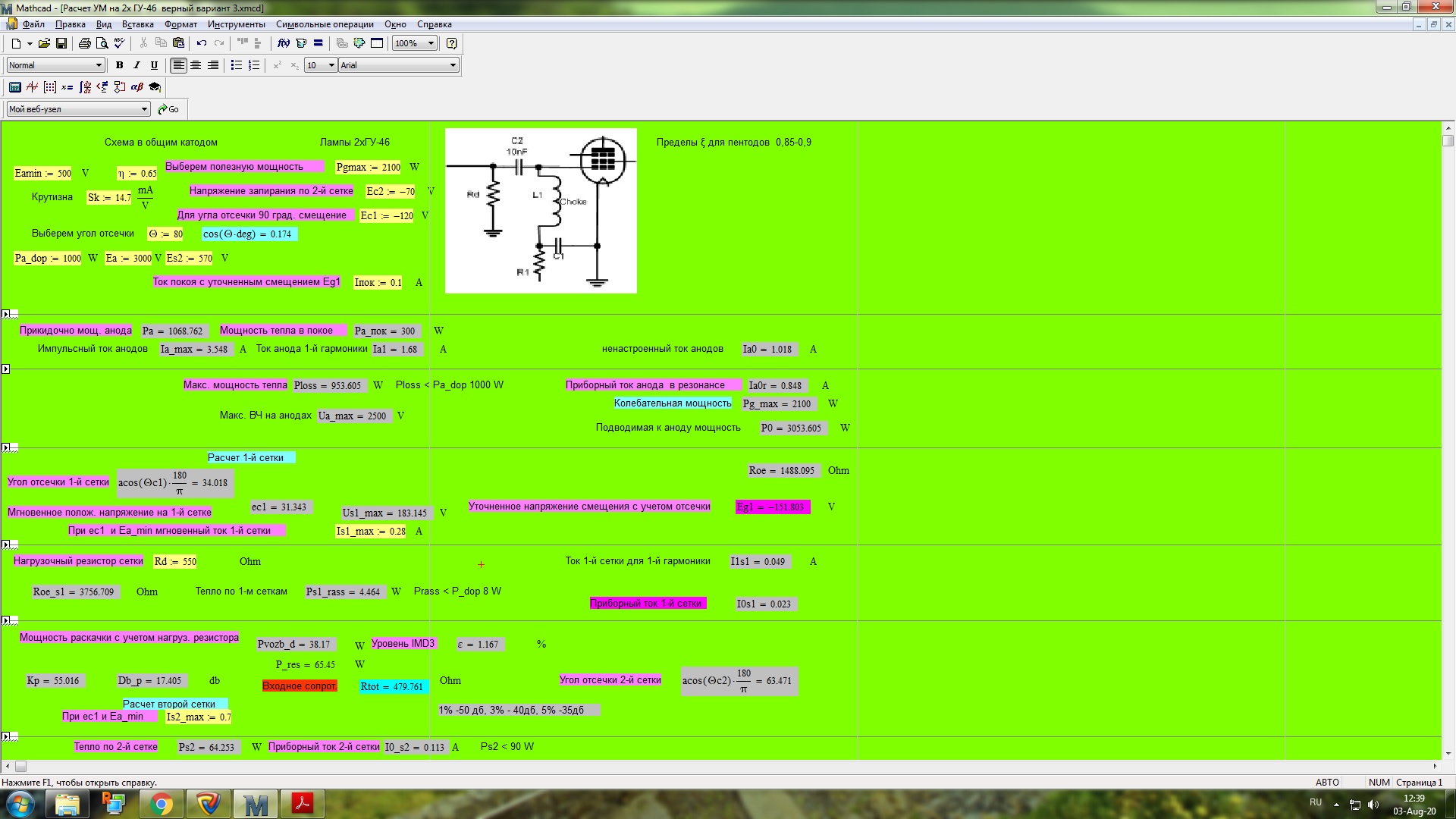This screenshot has width=1456, height=819.
Task: Open the Calculus integral palette
Action: (85, 87)
